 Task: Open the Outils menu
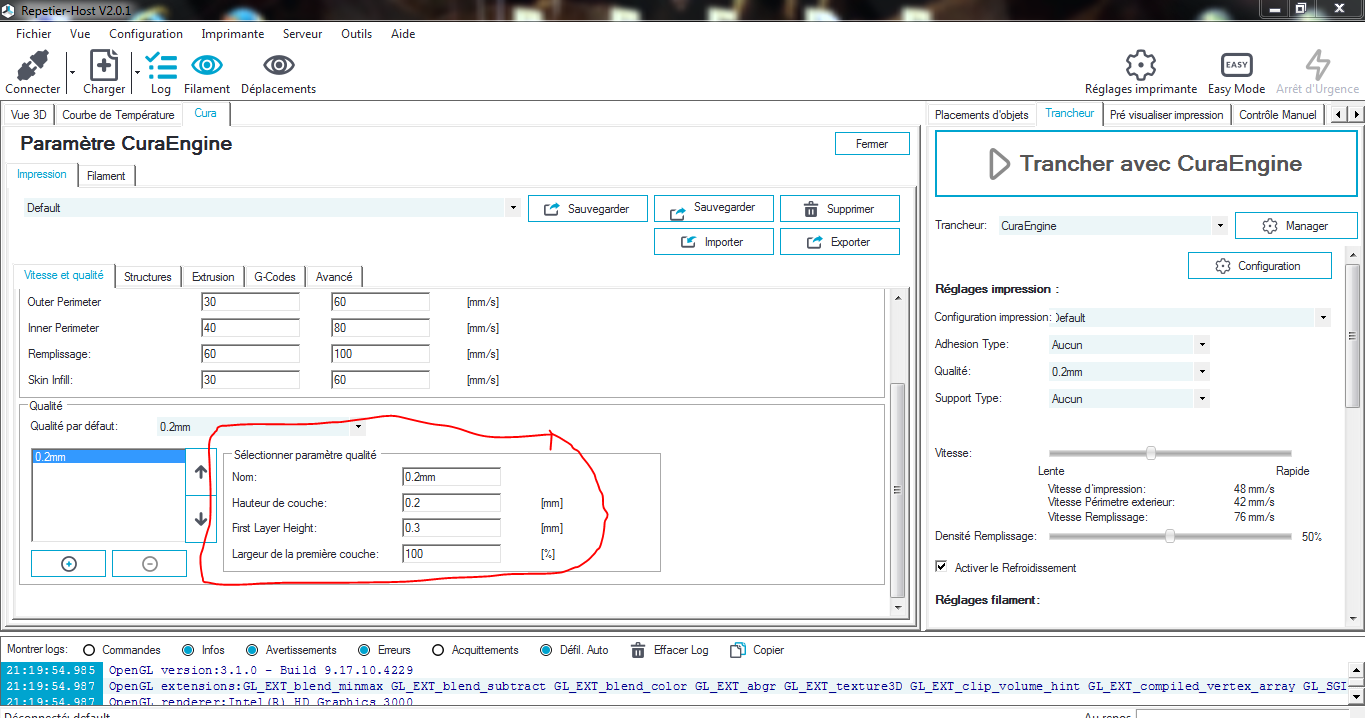click(357, 34)
